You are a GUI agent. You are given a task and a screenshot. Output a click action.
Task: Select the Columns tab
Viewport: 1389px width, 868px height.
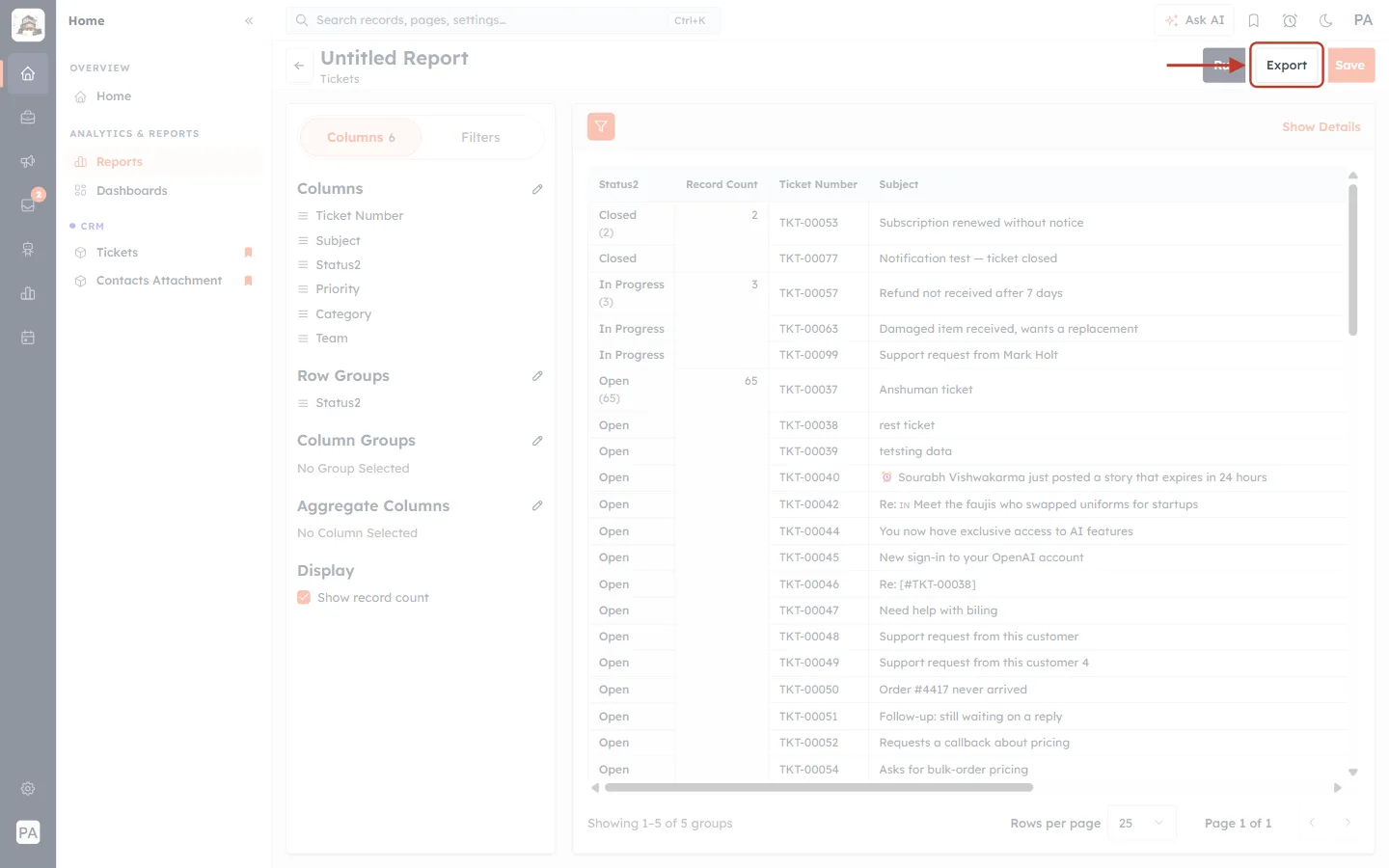(362, 138)
